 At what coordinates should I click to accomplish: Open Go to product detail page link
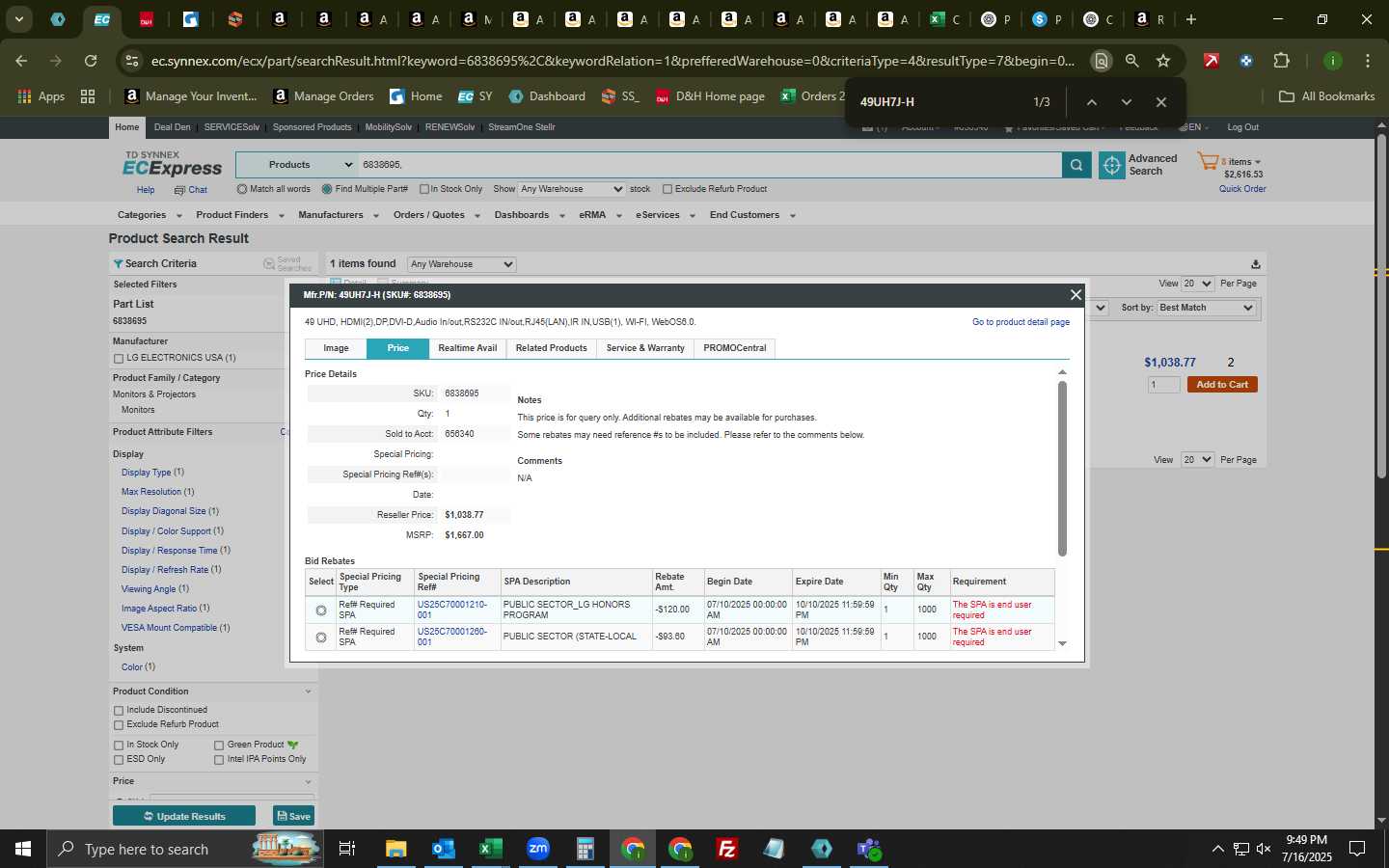pyautogui.click(x=1021, y=322)
